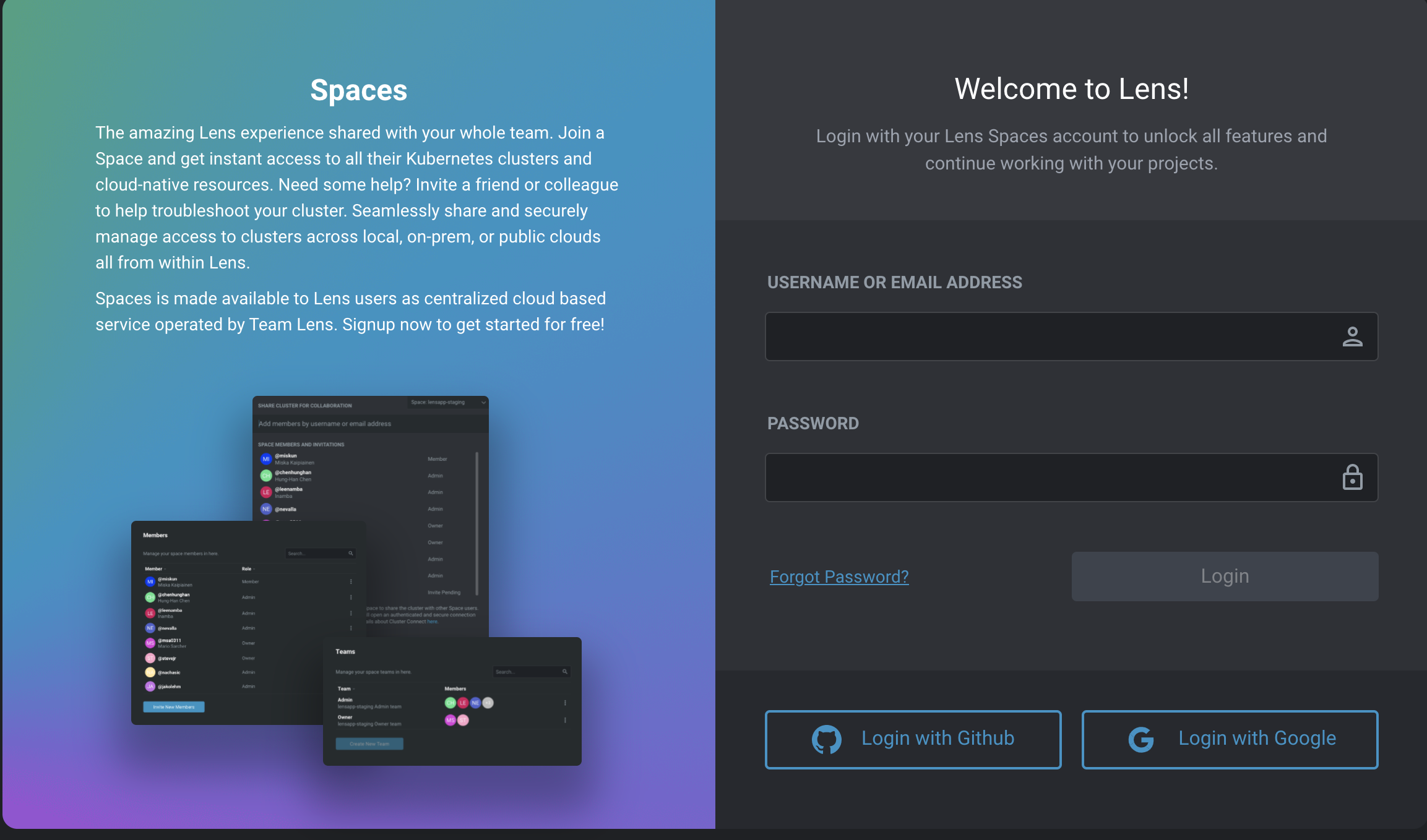Click the Role column sort arrow in Members preview
This screenshot has height=840, width=1427.
pos(254,569)
